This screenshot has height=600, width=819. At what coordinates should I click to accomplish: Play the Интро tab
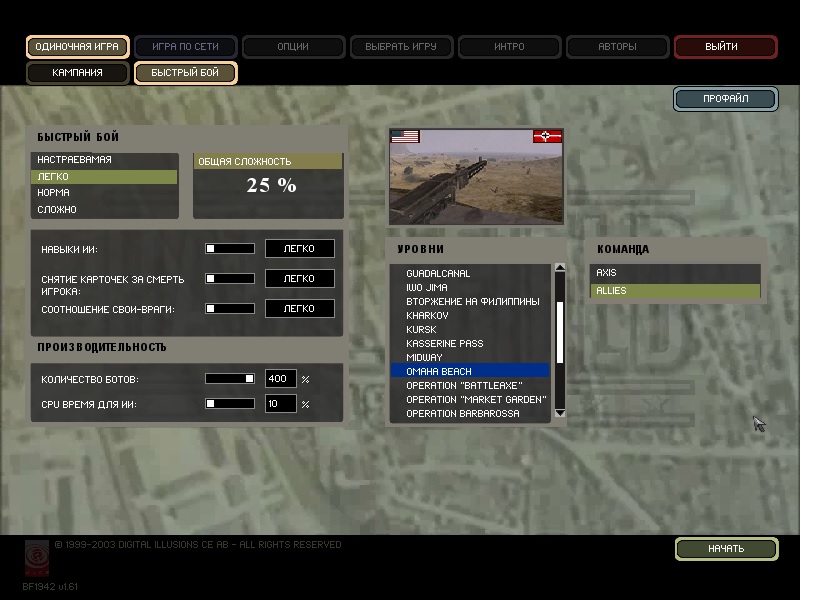click(x=509, y=46)
